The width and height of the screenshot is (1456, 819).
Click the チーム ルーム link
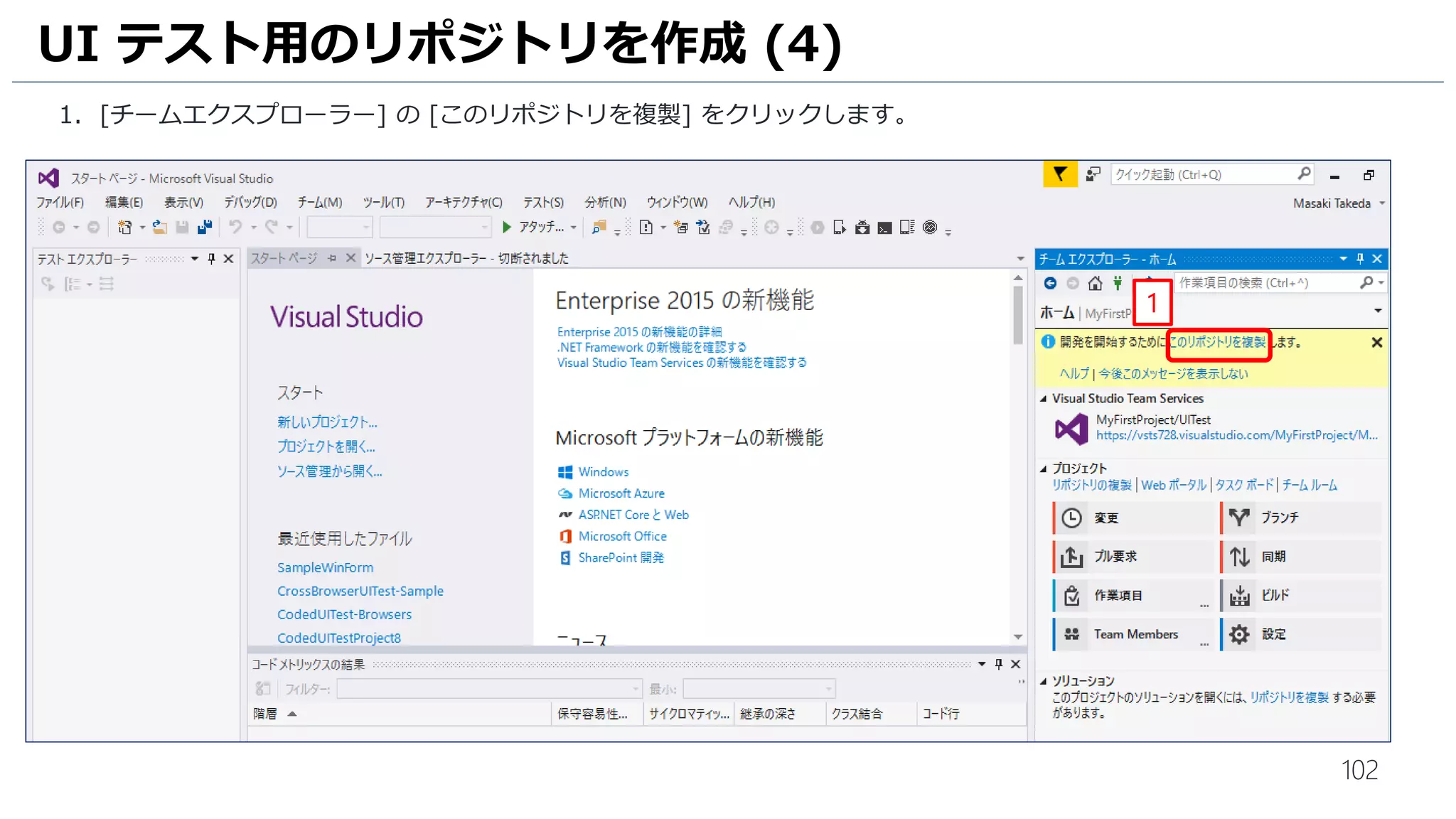pyautogui.click(x=1310, y=485)
